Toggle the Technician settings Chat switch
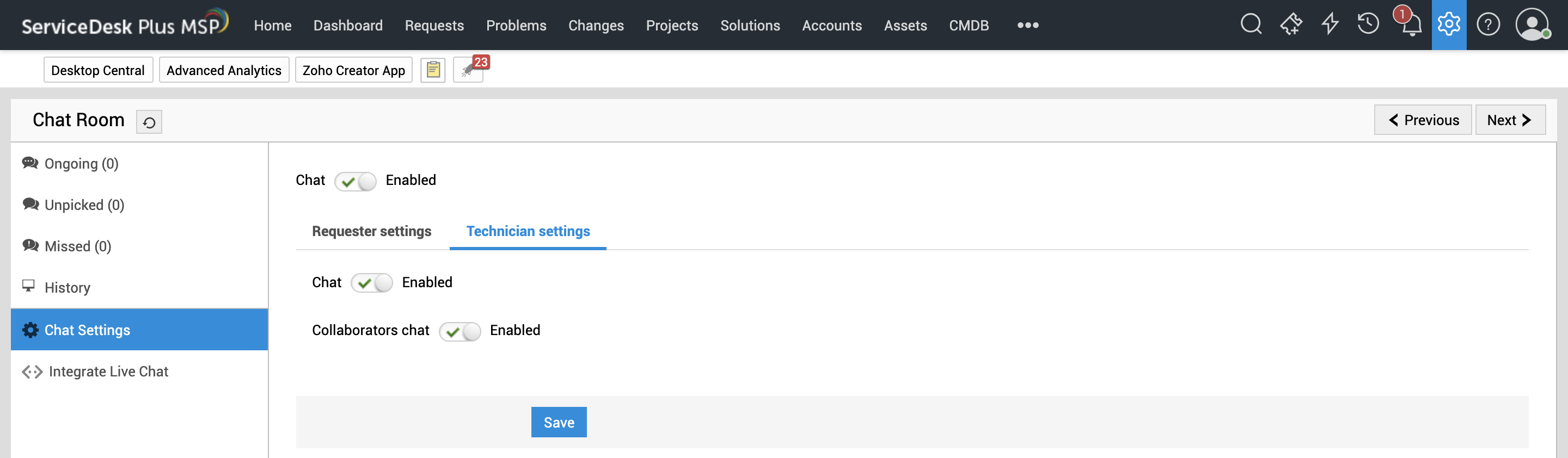 pyautogui.click(x=372, y=283)
